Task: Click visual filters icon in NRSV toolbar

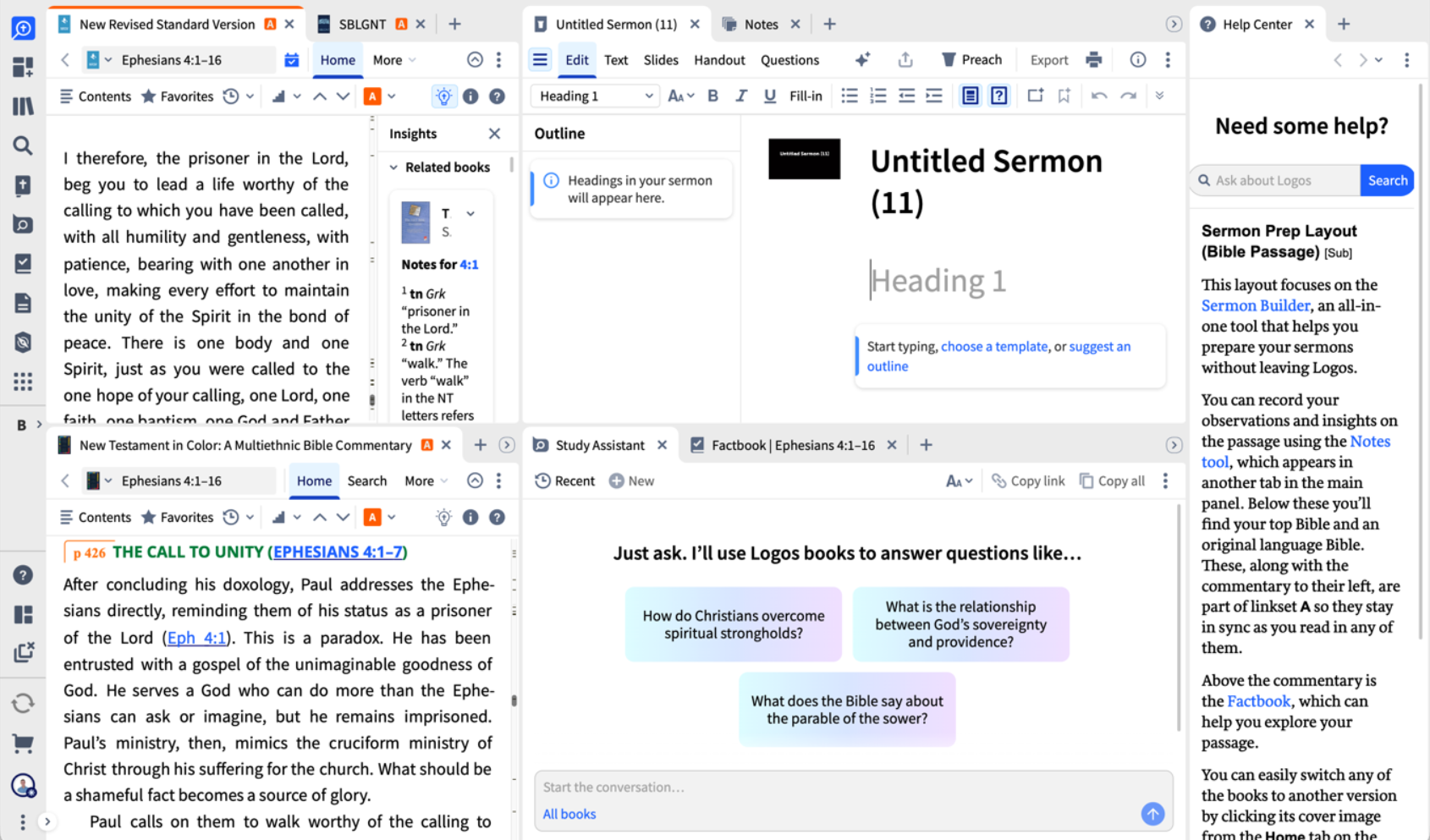Action: (x=278, y=96)
